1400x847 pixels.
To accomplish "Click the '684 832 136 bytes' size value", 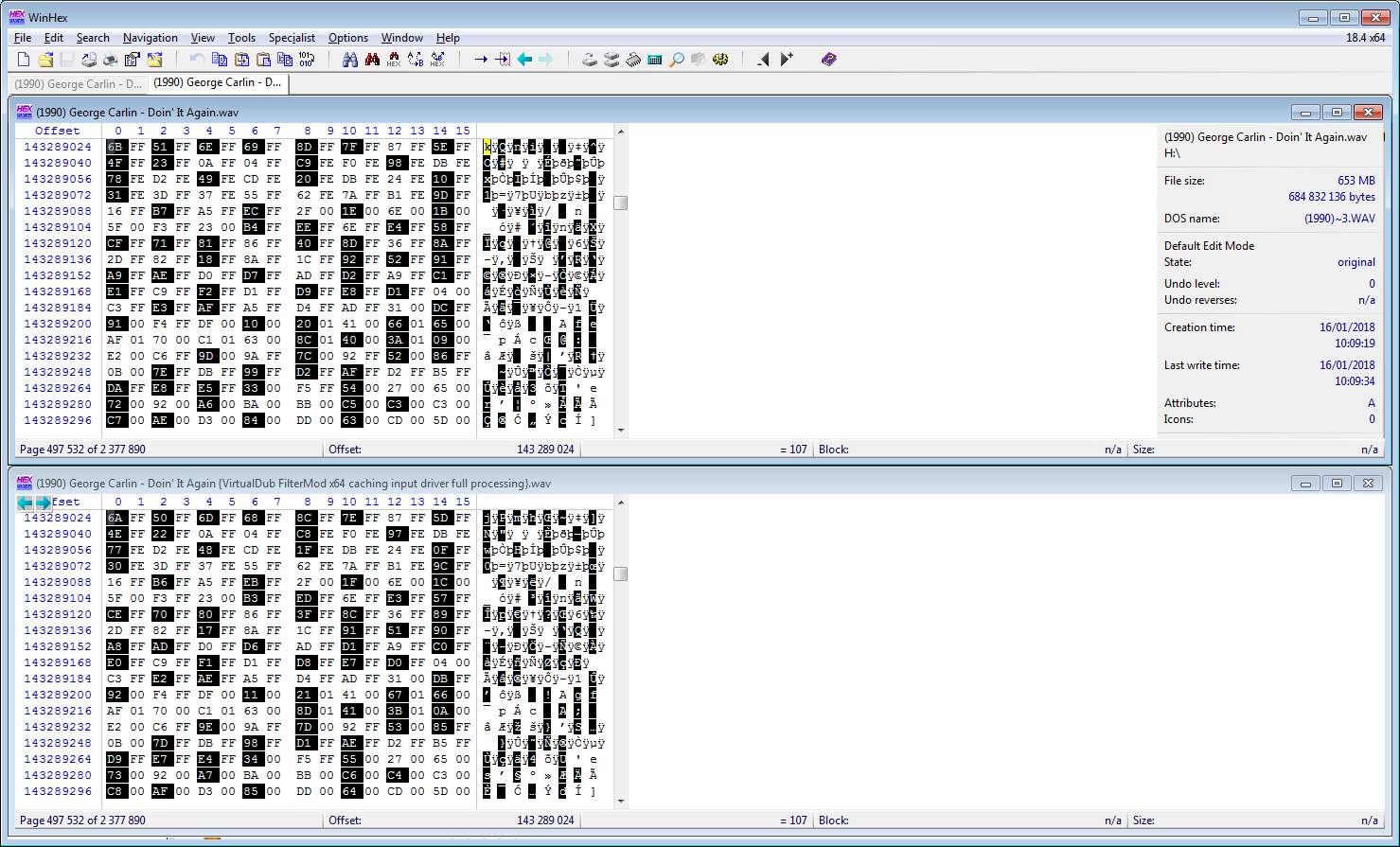I will click(1332, 197).
